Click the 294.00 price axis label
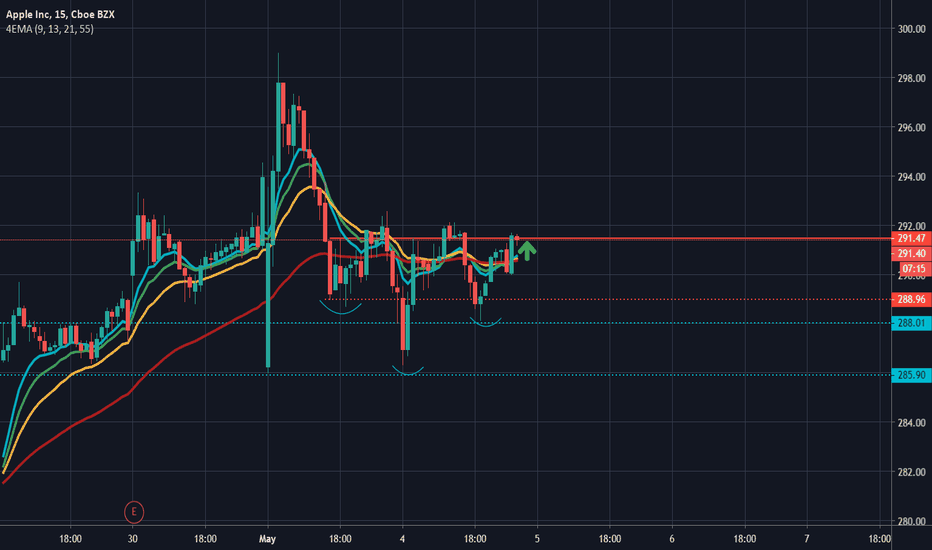 pyautogui.click(x=911, y=177)
